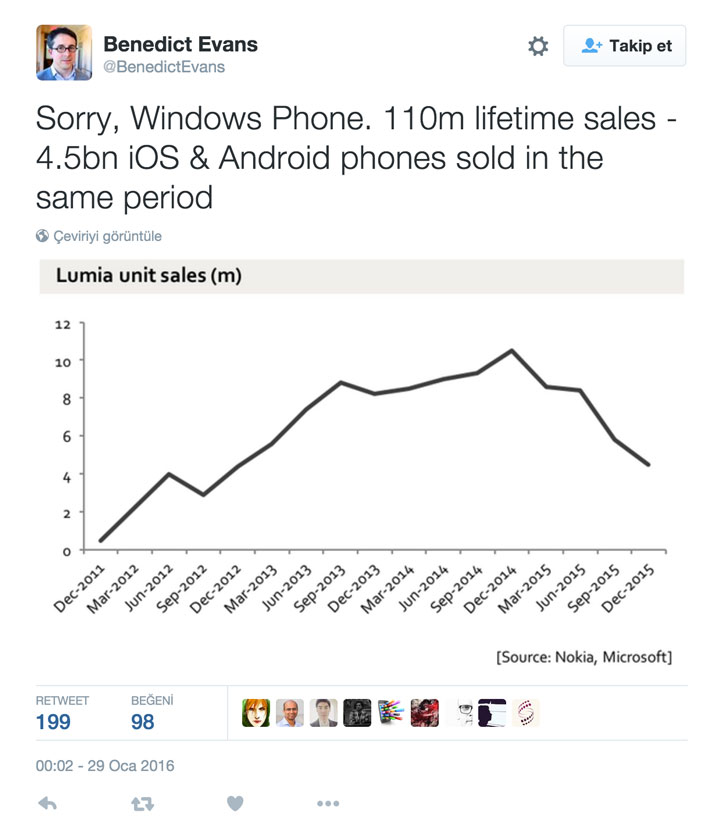
Task: Open the dark silhouette profile avatar
Action: (x=492, y=713)
